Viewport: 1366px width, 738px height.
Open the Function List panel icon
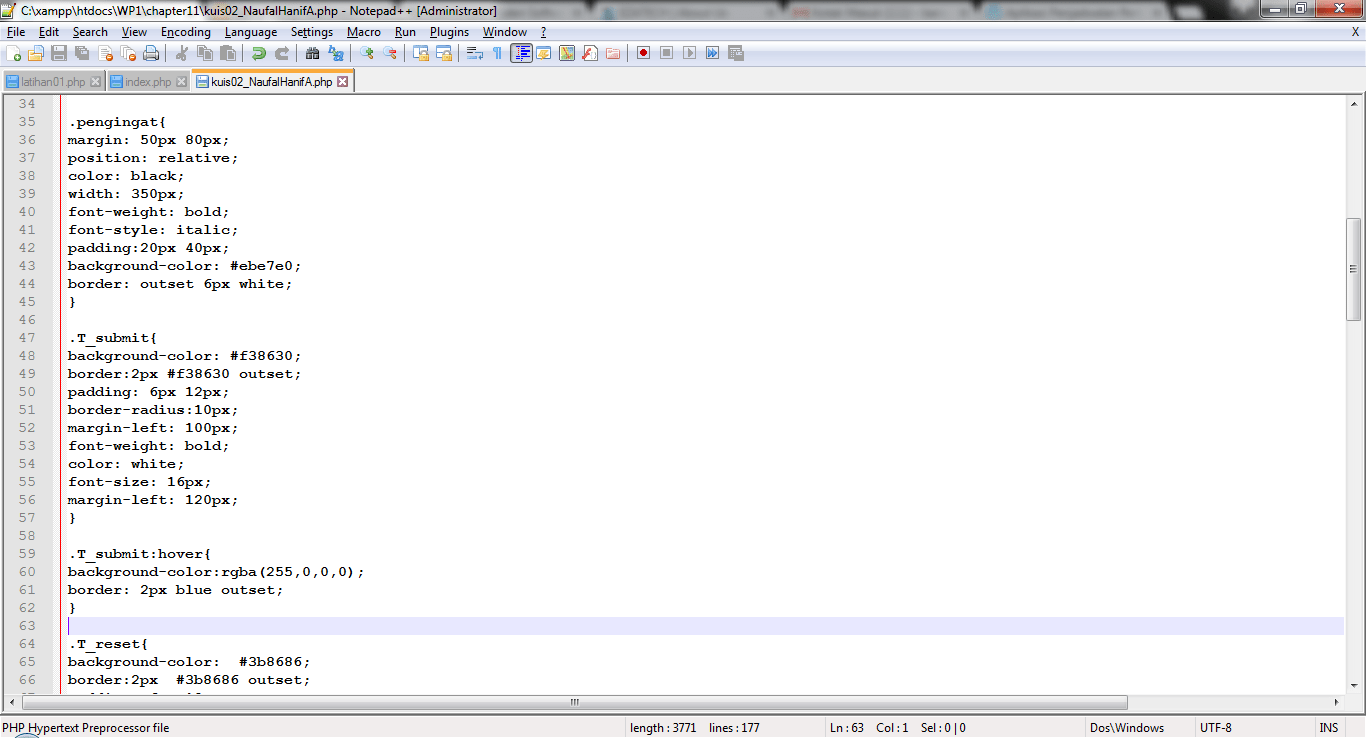click(x=590, y=53)
